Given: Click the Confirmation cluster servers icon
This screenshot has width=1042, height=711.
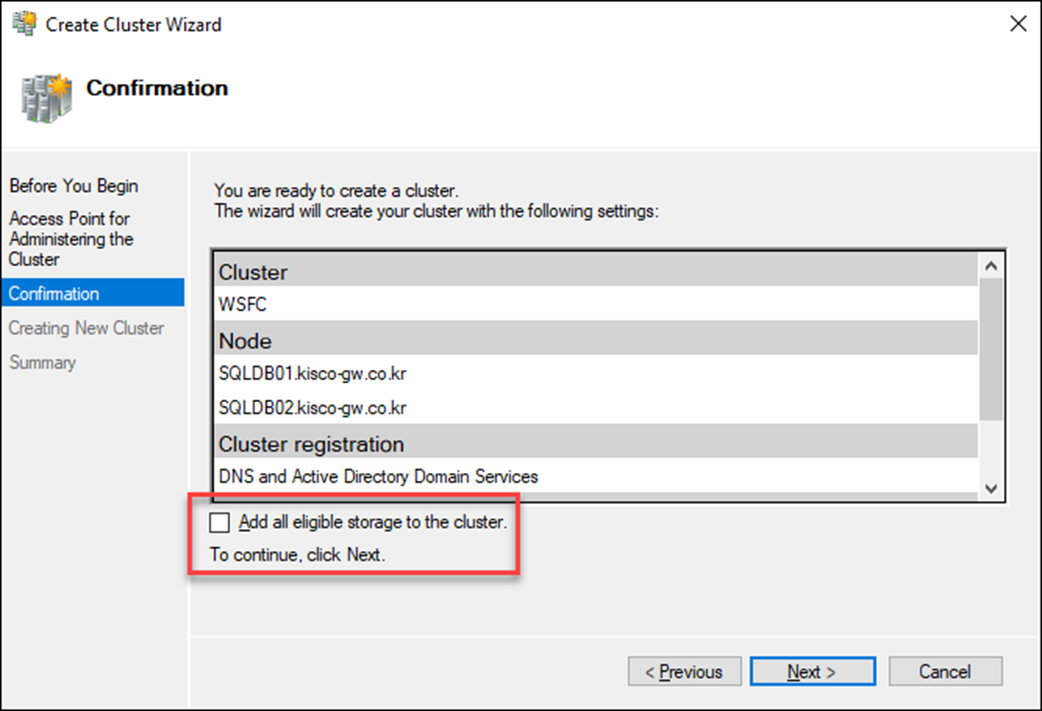Looking at the screenshot, I should 47,98.
